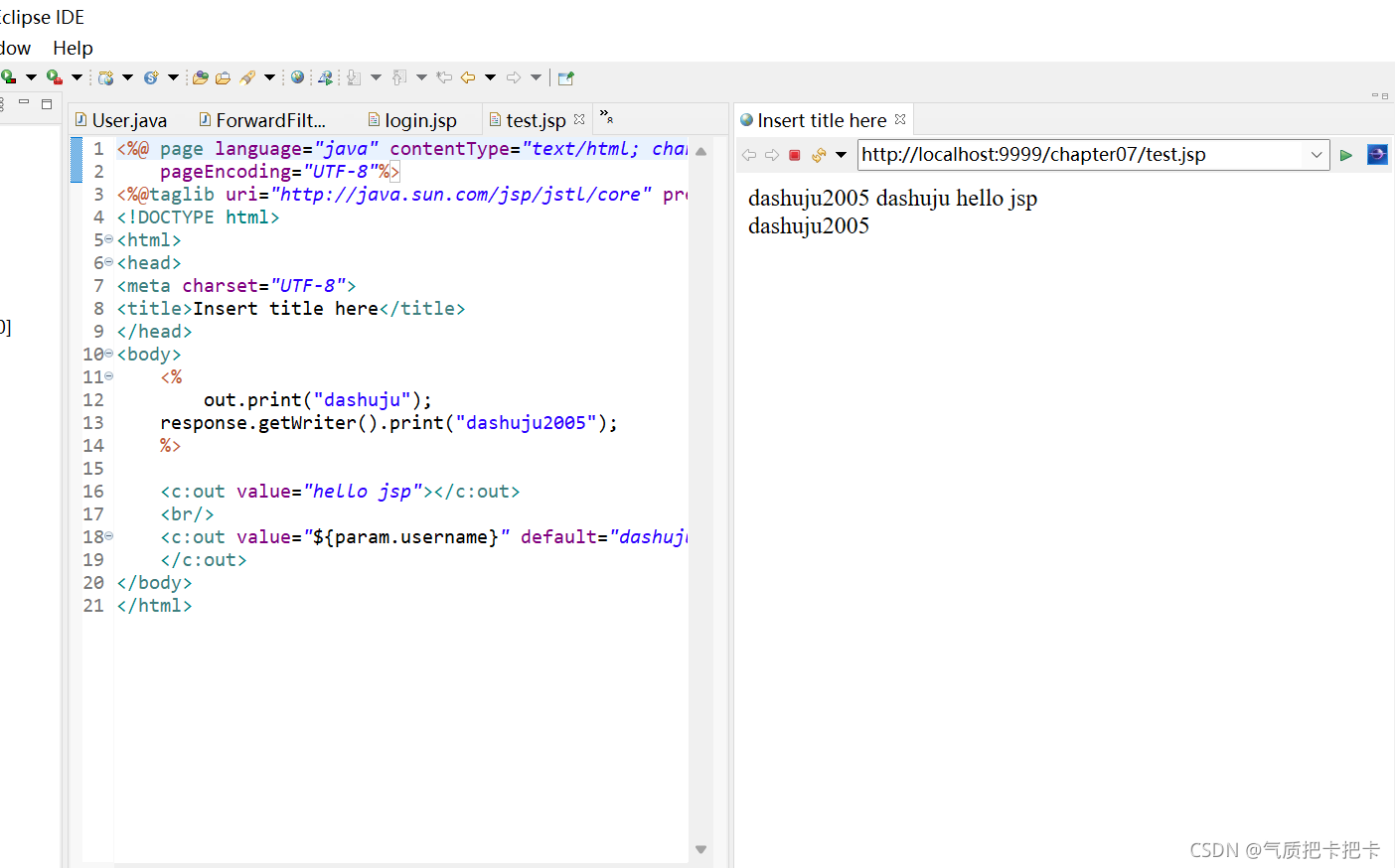Screen dimensions: 1395x868
Task: Open the browser refresh dropdown arrow
Action: (x=841, y=155)
